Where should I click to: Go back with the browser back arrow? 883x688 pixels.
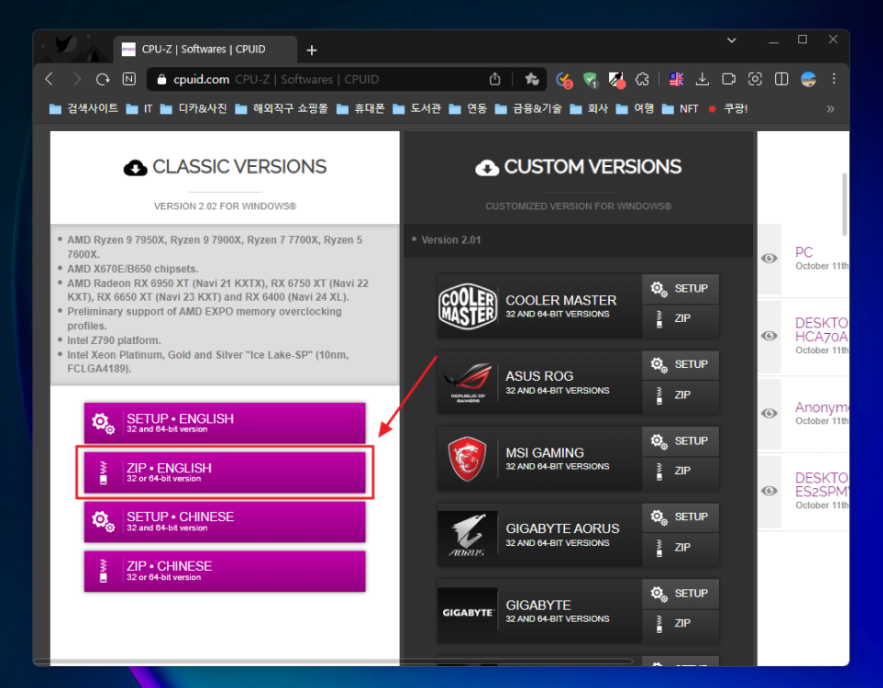tap(50, 79)
